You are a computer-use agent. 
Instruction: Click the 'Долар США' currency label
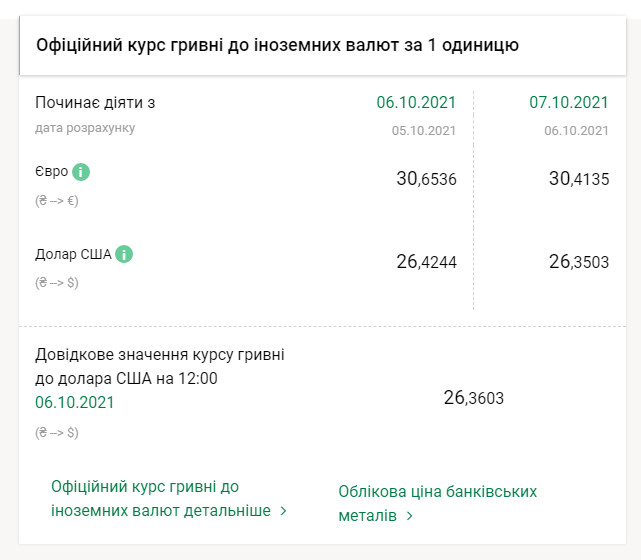click(73, 254)
